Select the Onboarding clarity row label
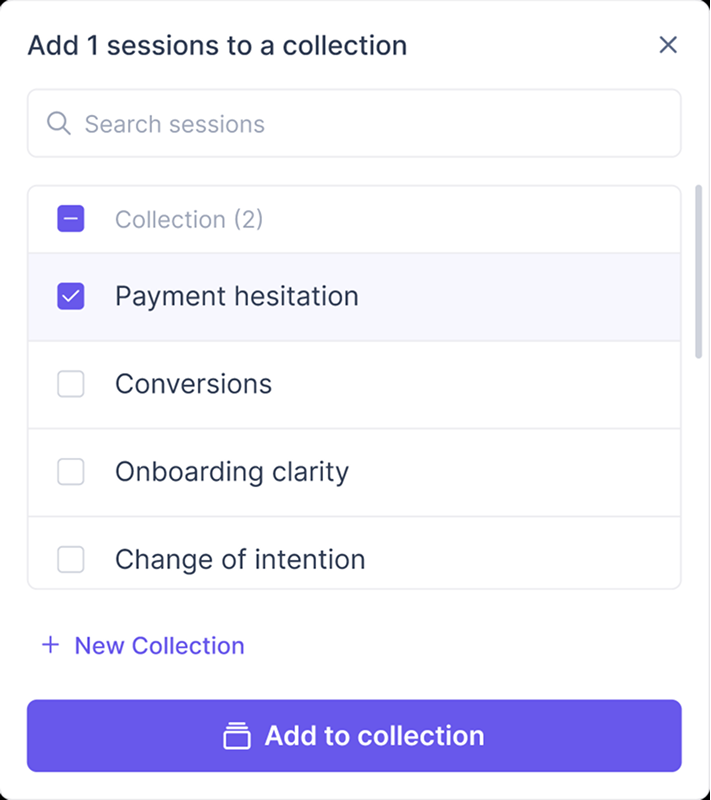Image resolution: width=711 pixels, height=800 pixels. pos(231,471)
